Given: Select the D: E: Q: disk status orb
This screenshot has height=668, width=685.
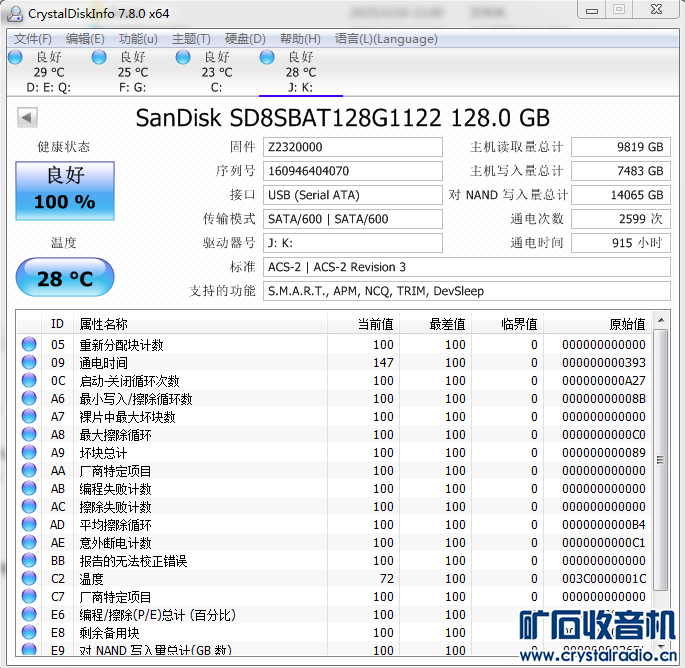Looking at the screenshot, I should point(15,57).
